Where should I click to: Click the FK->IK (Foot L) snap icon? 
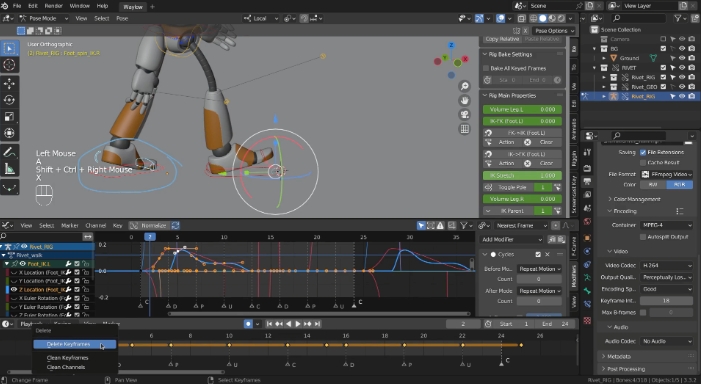[x=488, y=133]
